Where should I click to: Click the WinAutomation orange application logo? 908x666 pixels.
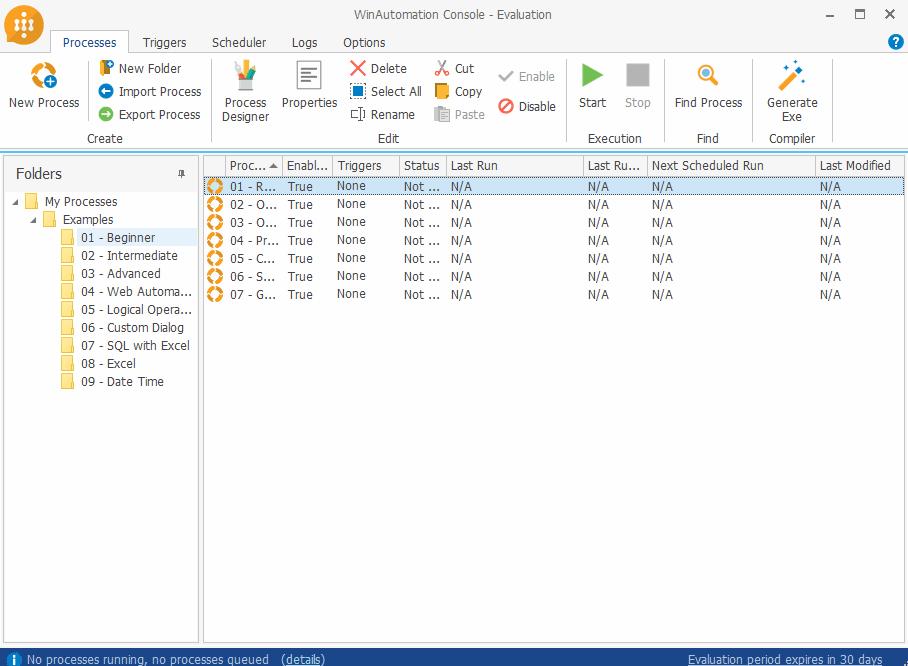(x=24, y=24)
